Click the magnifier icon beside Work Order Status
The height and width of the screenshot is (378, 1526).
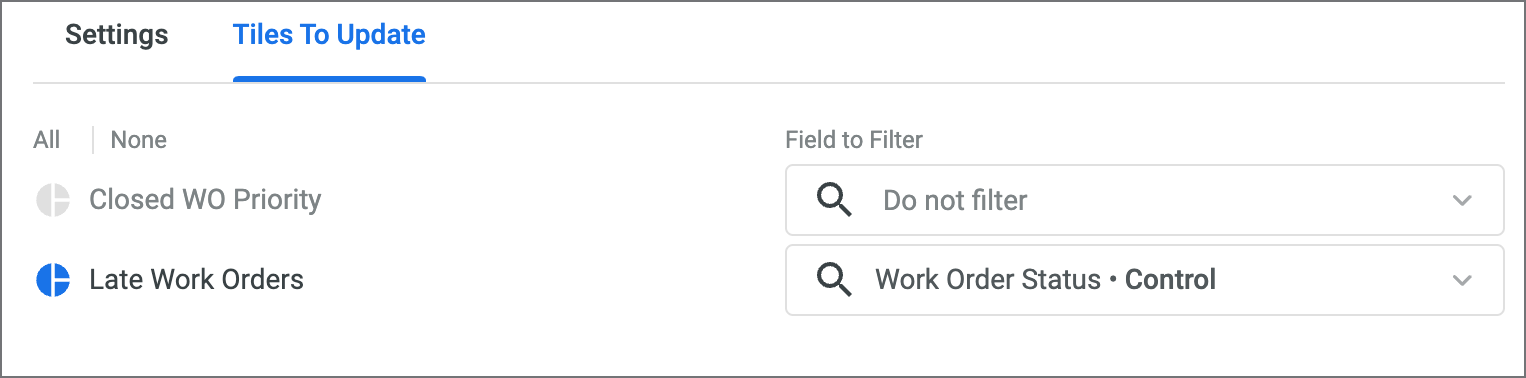tap(834, 280)
